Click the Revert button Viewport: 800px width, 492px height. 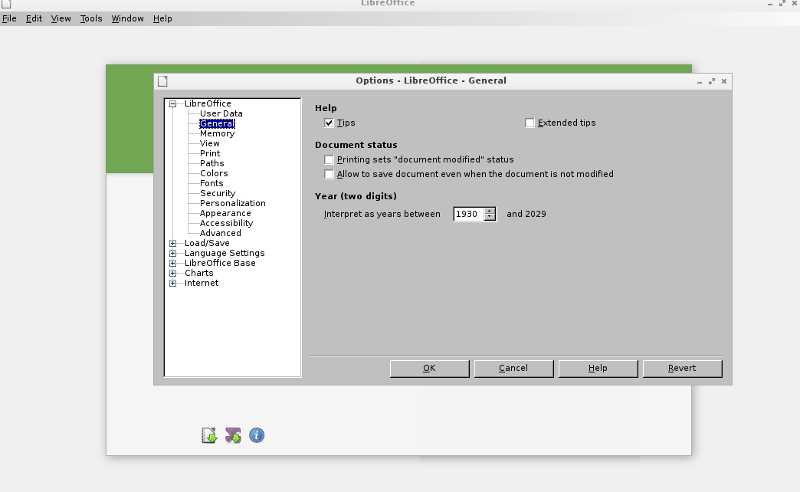(x=682, y=368)
